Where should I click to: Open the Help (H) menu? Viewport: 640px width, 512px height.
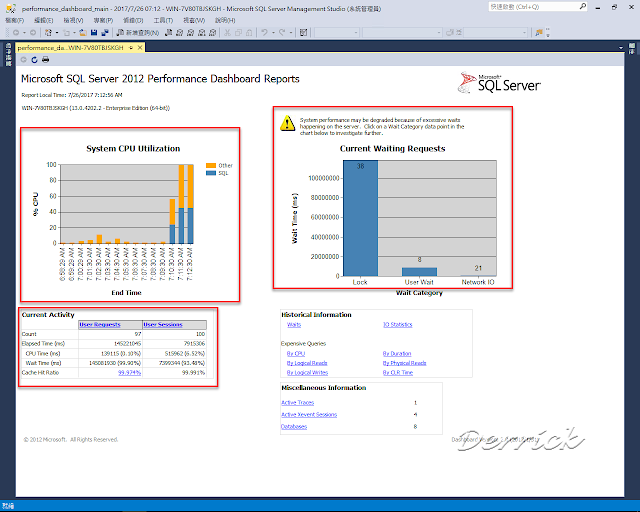coord(225,20)
